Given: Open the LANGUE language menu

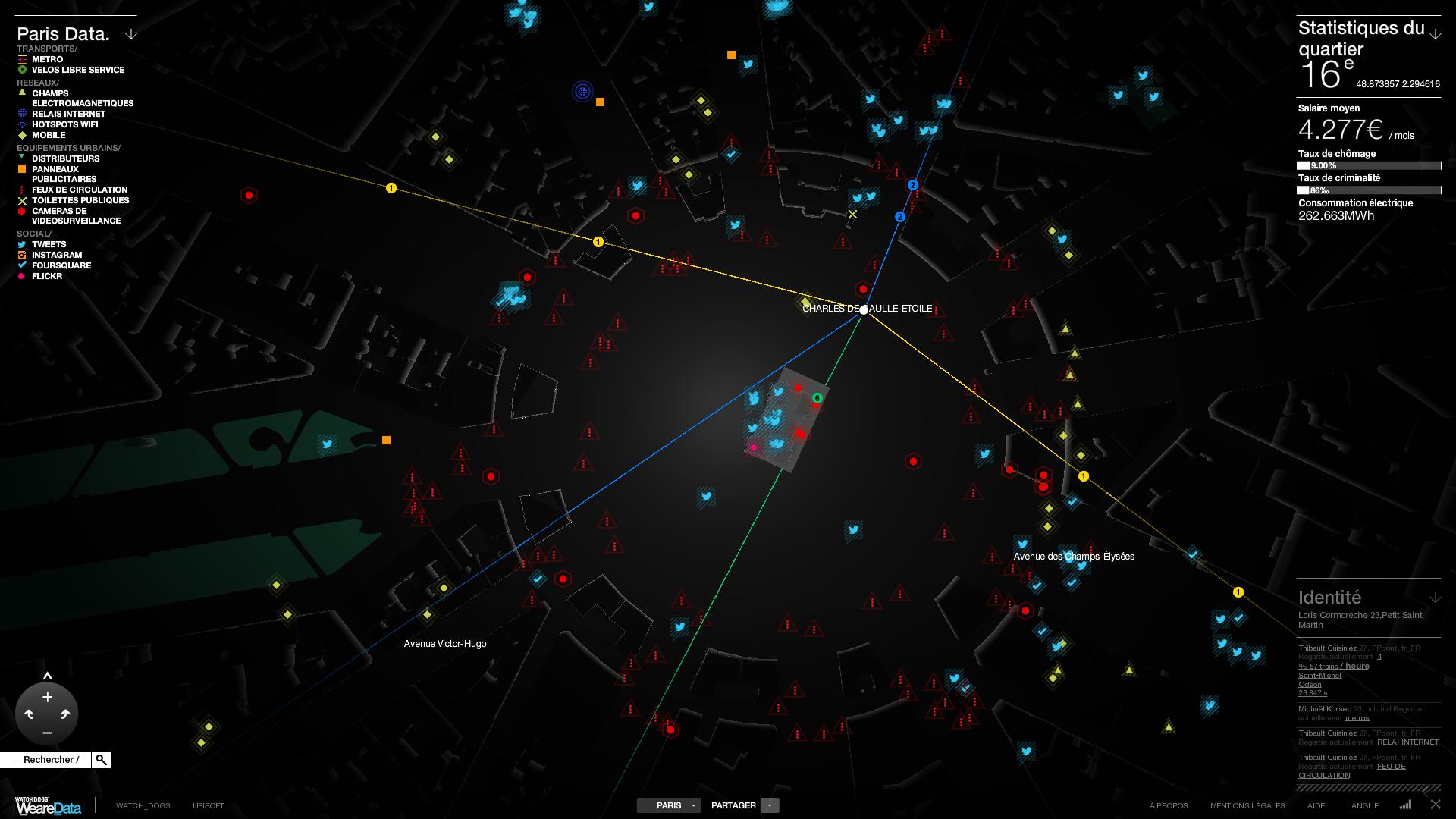Looking at the screenshot, I should point(1363,805).
